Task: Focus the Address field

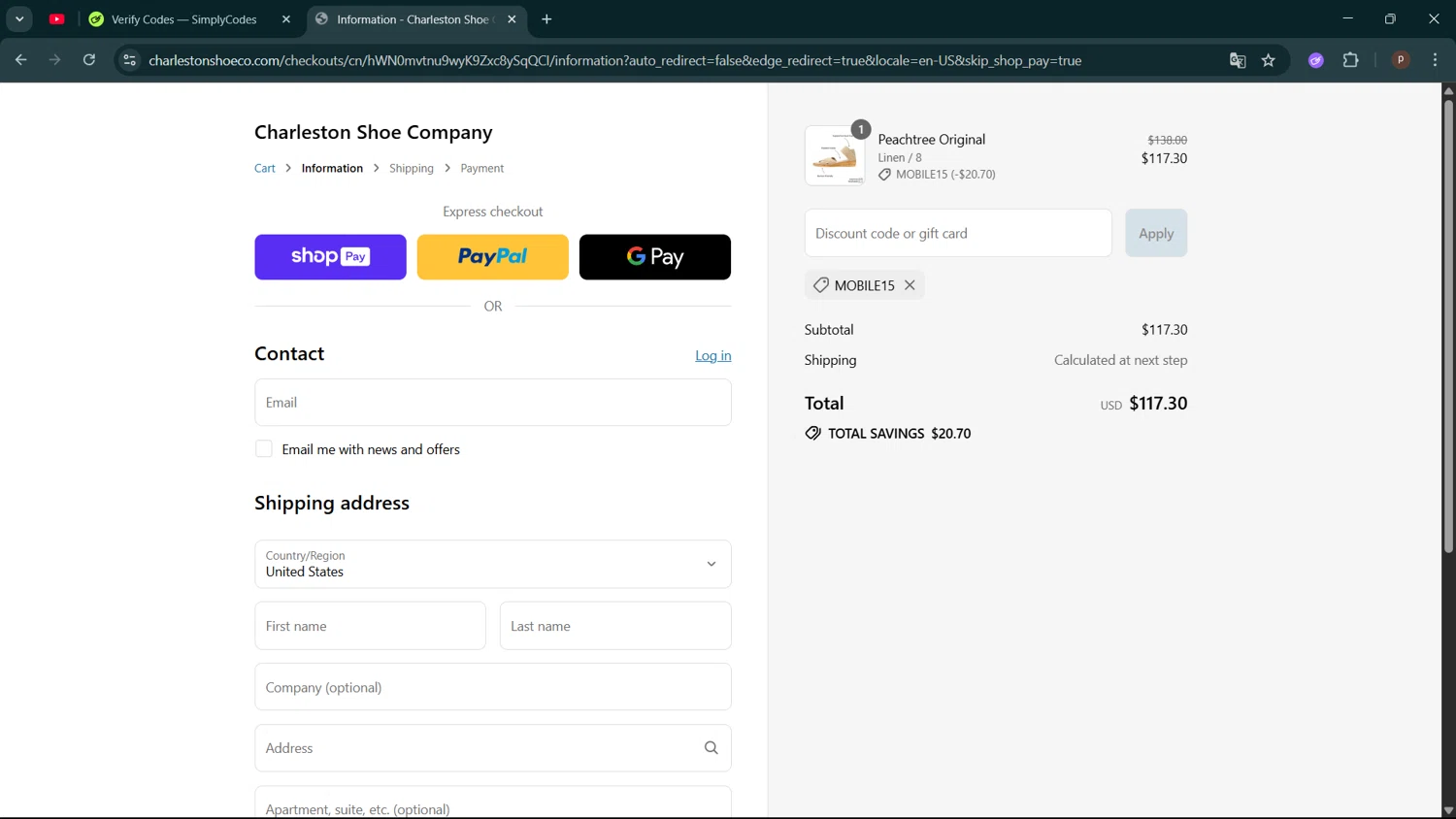Action: tap(493, 748)
